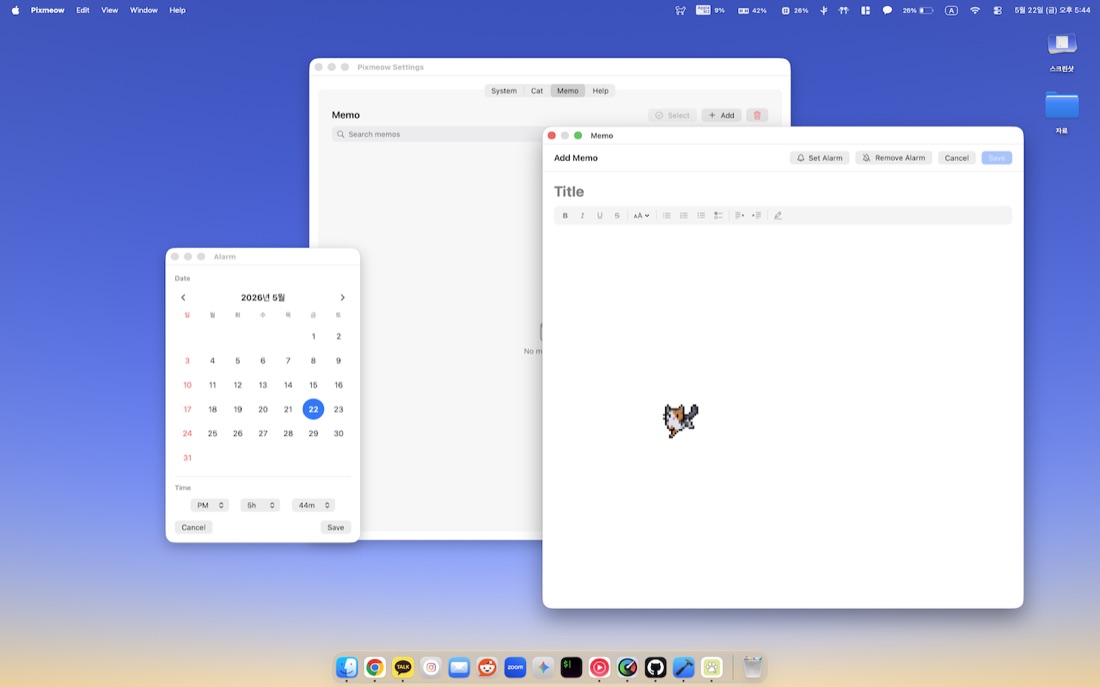Open KakaoTalk from the Dock

pyautogui.click(x=403, y=667)
